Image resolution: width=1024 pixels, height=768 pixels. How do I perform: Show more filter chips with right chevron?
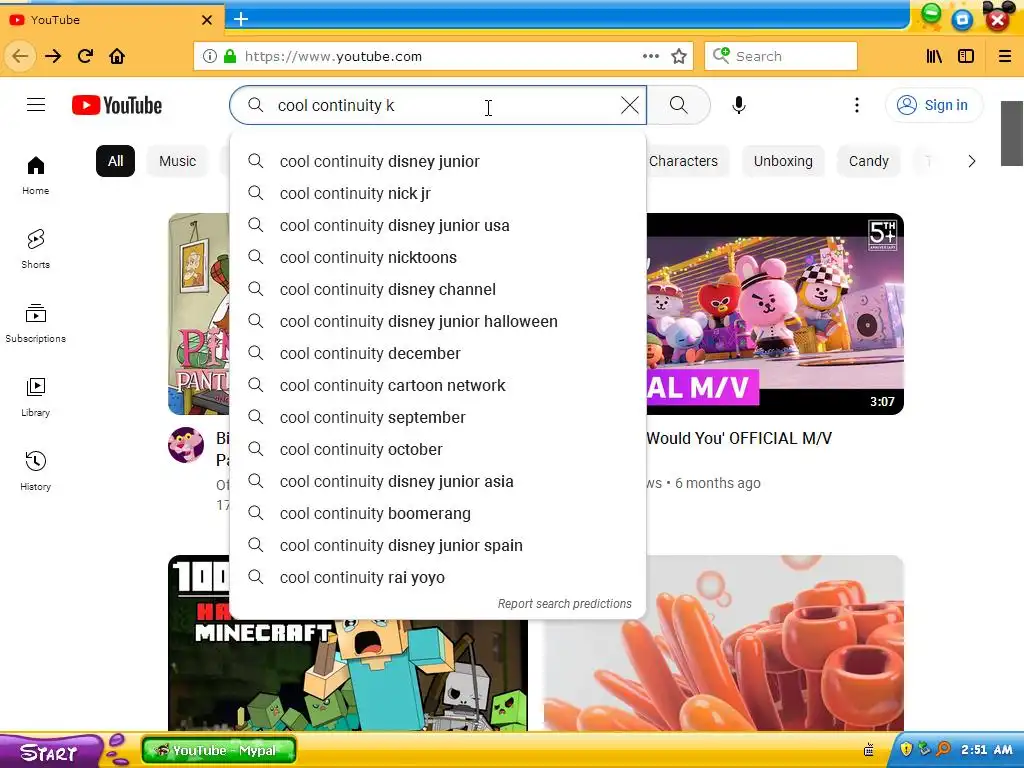[x=971, y=161]
